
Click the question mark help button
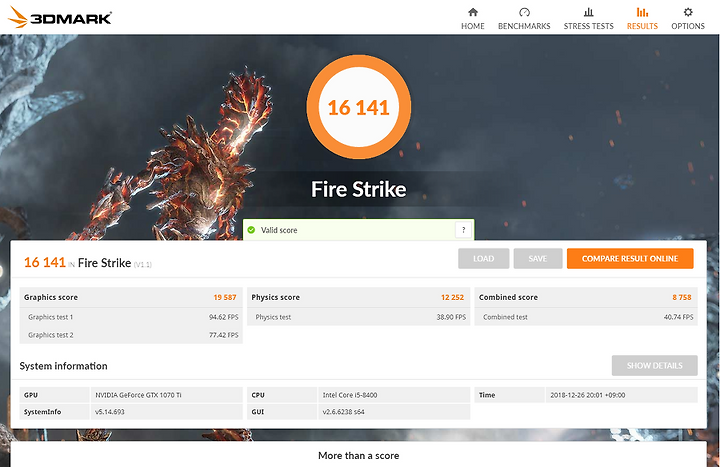[x=463, y=230]
